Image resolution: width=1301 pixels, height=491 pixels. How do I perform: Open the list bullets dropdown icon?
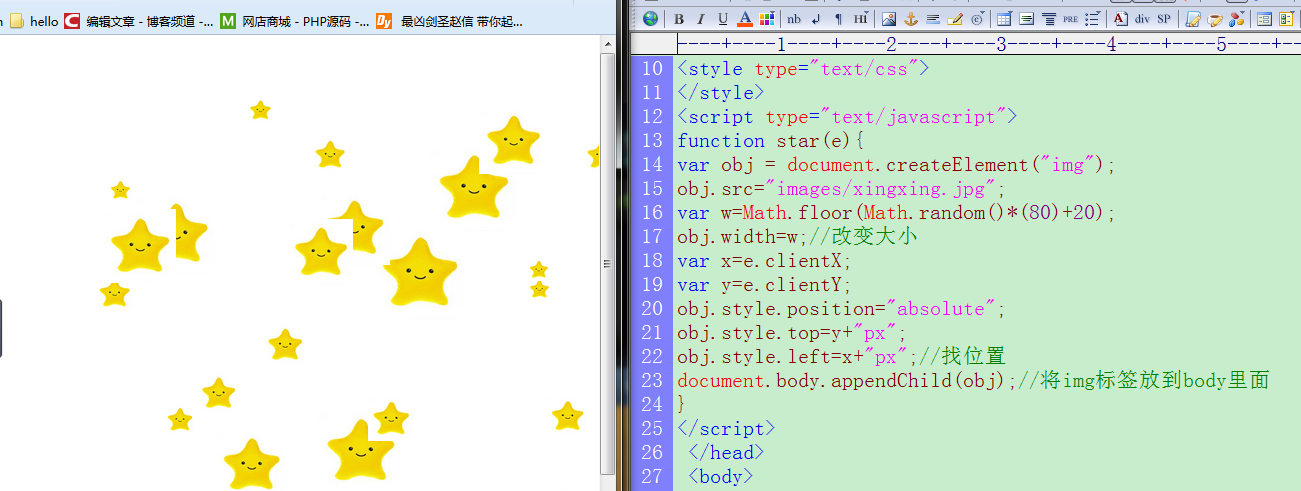[x=1093, y=18]
